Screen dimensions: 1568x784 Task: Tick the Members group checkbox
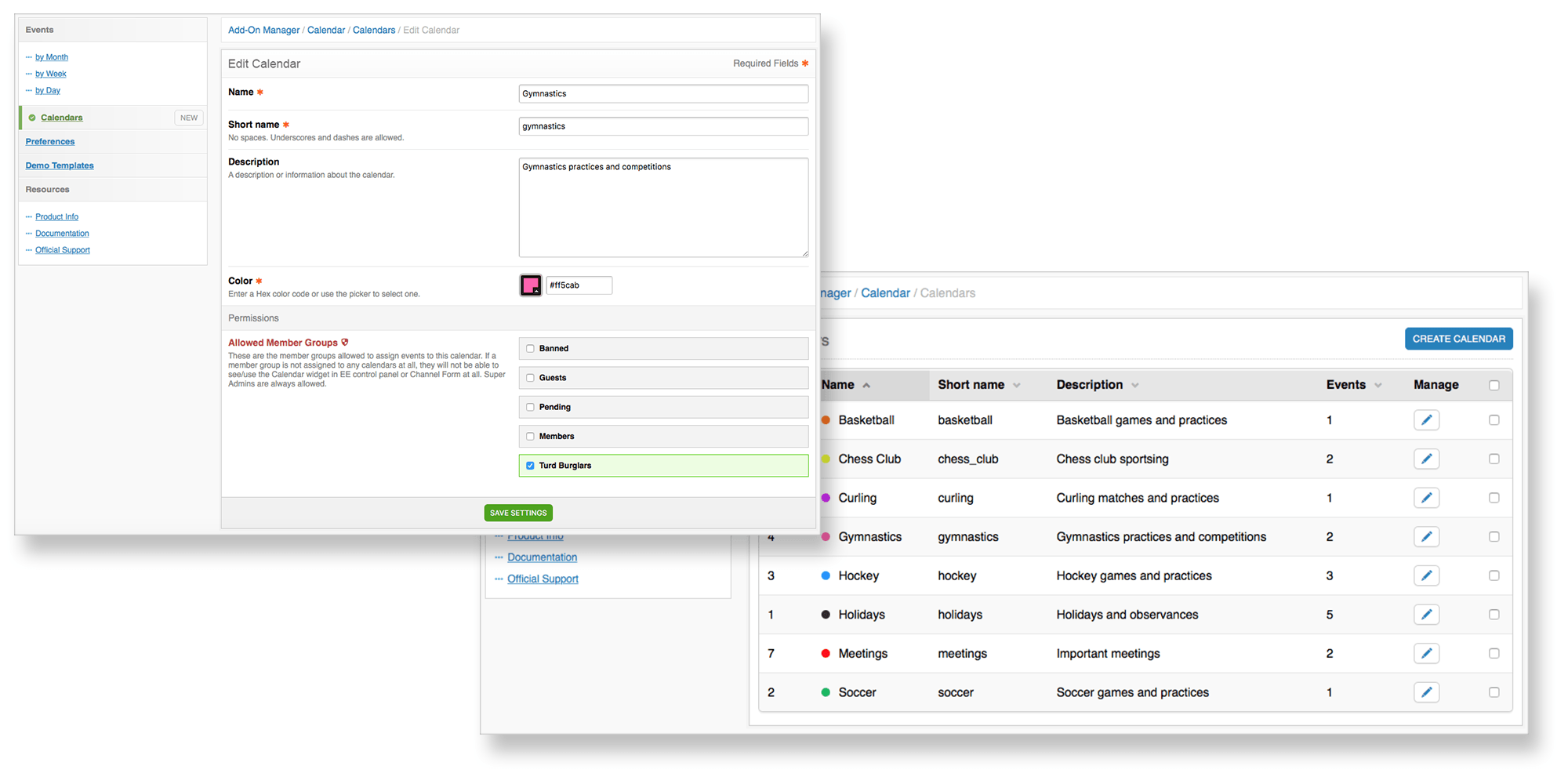[x=530, y=437]
